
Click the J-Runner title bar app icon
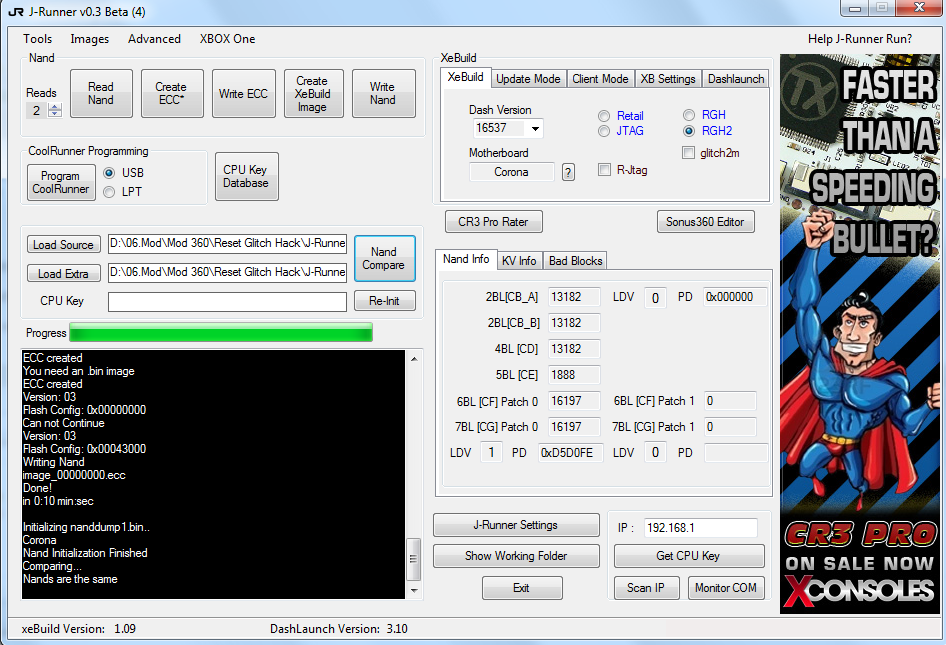click(15, 11)
